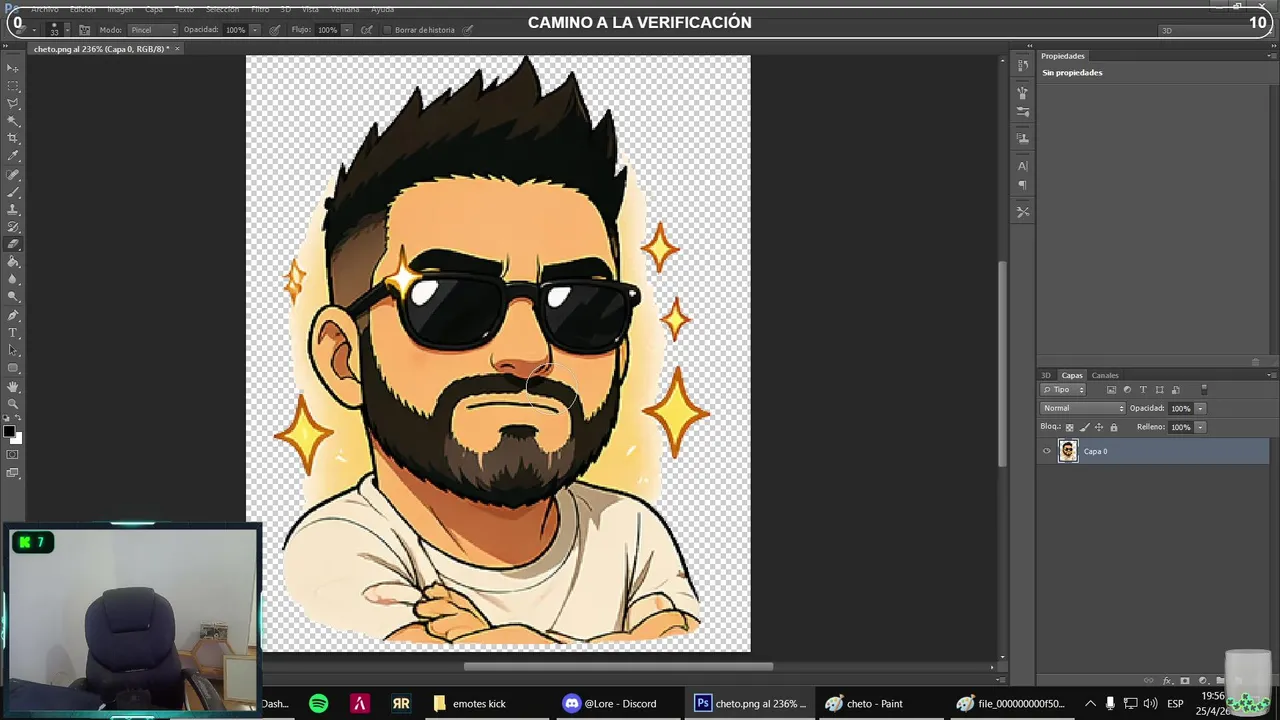Select the Hand tool
1280x720 pixels.
pos(13,386)
